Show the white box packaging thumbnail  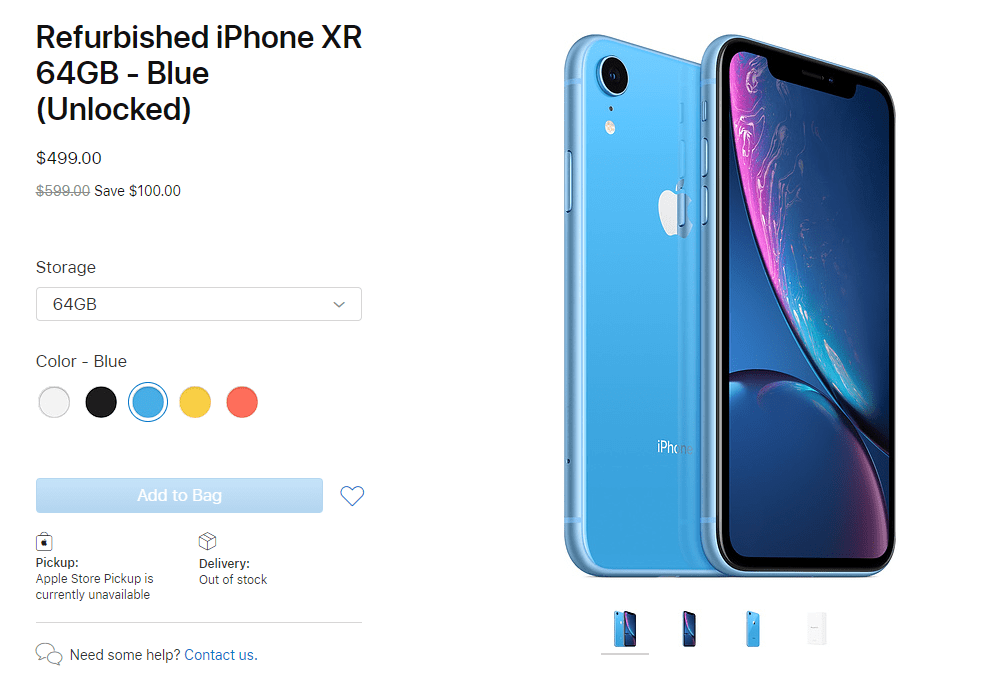(x=817, y=629)
